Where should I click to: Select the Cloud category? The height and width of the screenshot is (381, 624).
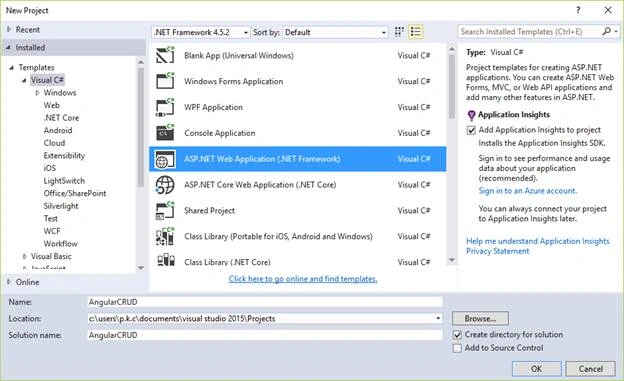pos(54,143)
